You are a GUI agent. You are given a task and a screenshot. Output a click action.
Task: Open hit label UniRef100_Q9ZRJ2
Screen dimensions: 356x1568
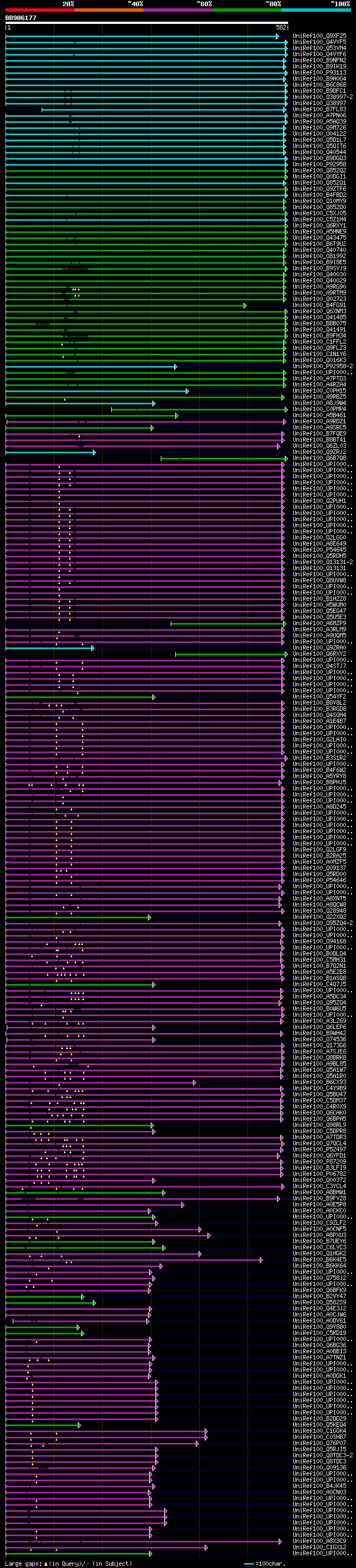tap(319, 452)
